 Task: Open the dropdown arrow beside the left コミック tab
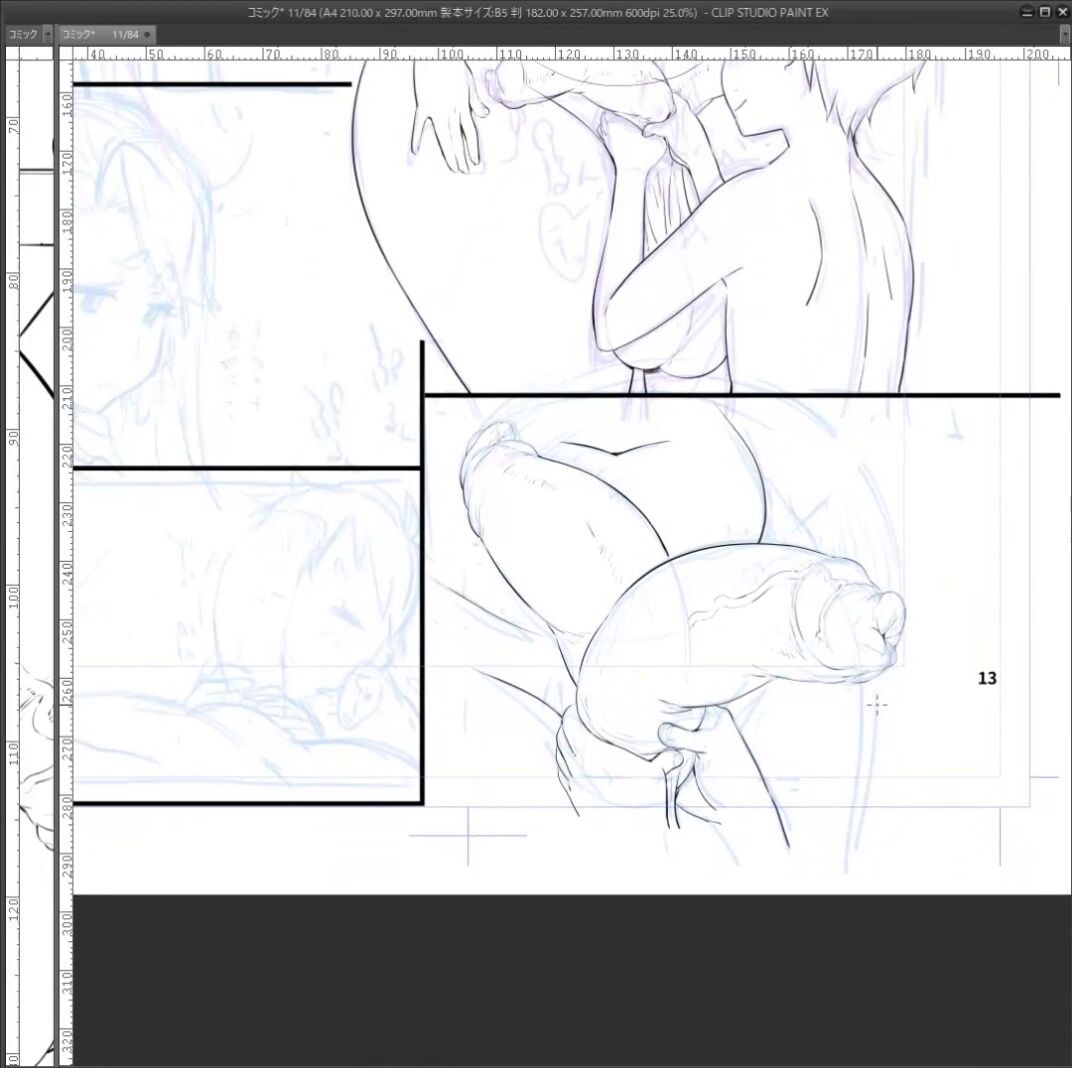[x=47, y=35]
